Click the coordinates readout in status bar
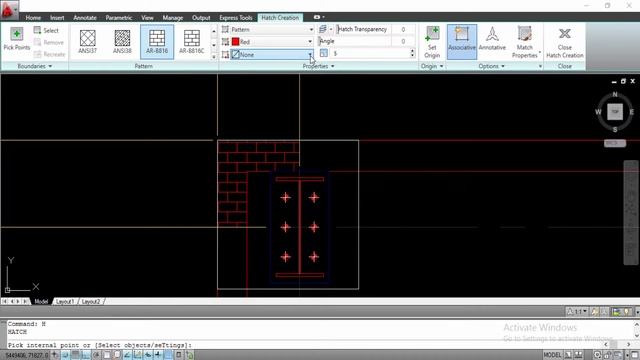 [x=26, y=355]
